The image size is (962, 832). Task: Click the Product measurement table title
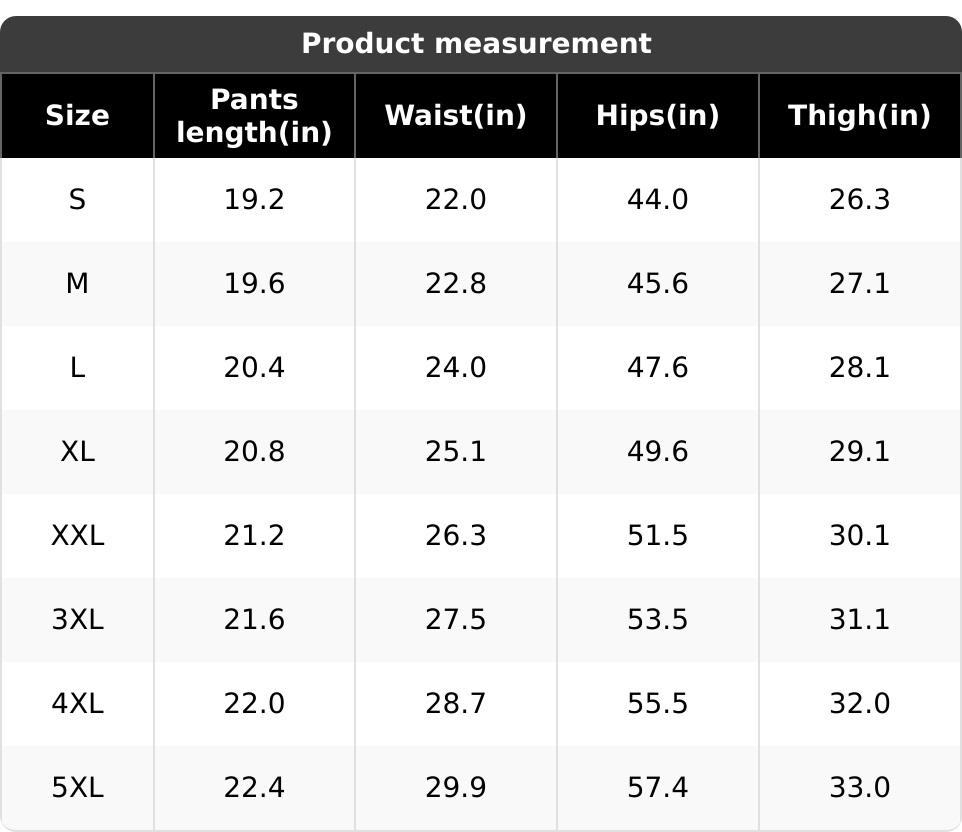[x=476, y=44]
